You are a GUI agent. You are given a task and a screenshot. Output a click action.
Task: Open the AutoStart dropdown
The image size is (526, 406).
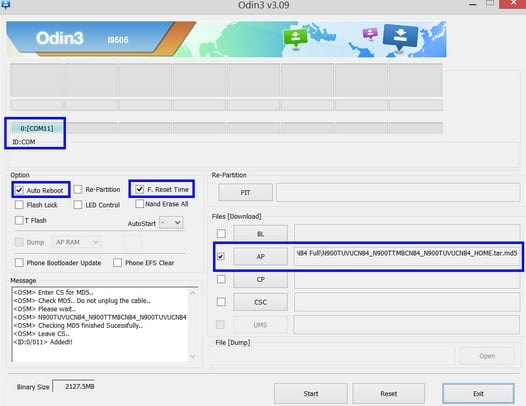click(x=171, y=222)
